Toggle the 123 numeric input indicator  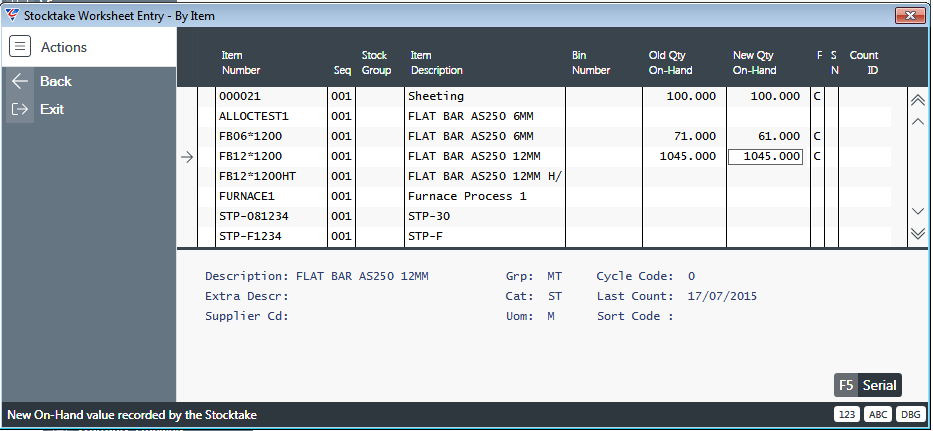click(x=847, y=415)
